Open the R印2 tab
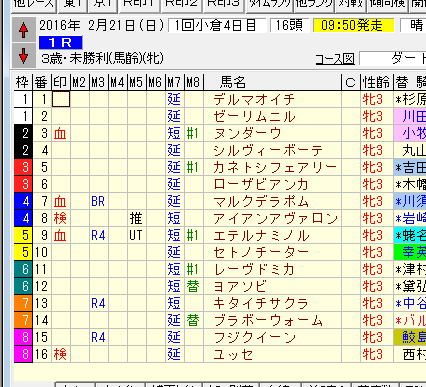 coord(181,5)
